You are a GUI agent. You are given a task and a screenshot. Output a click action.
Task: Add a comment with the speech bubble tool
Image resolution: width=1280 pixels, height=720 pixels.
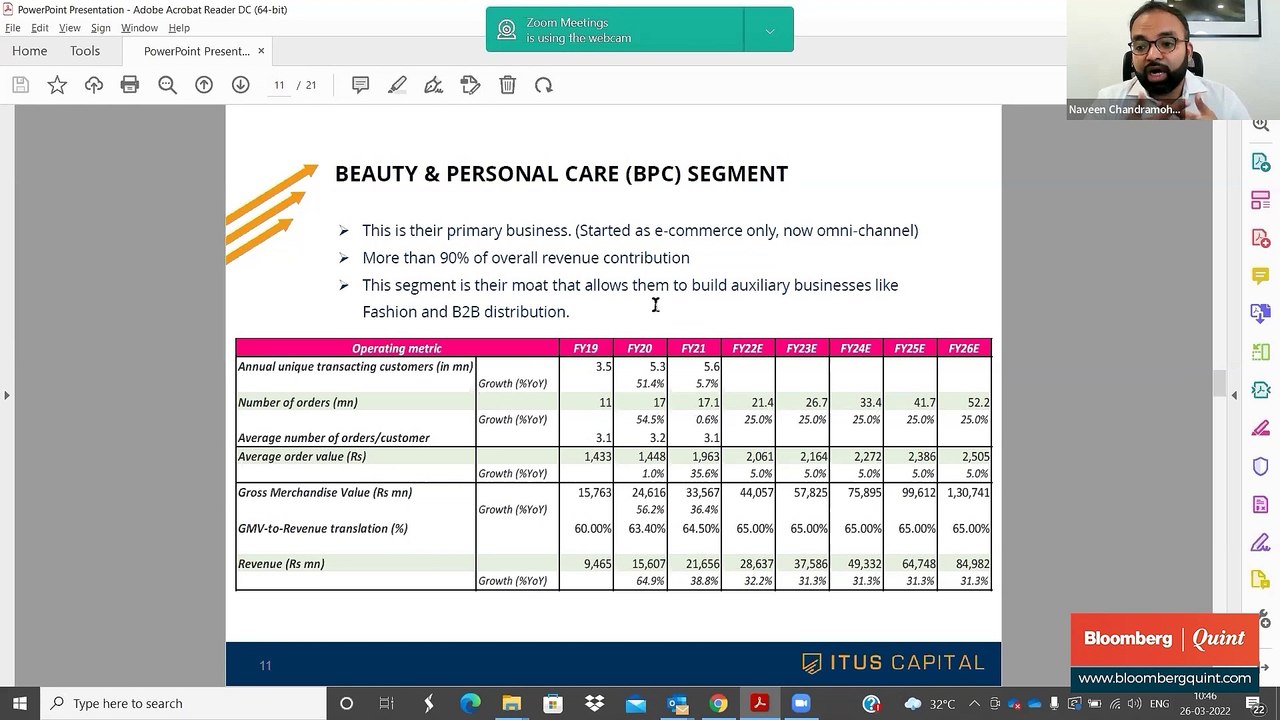(361, 85)
